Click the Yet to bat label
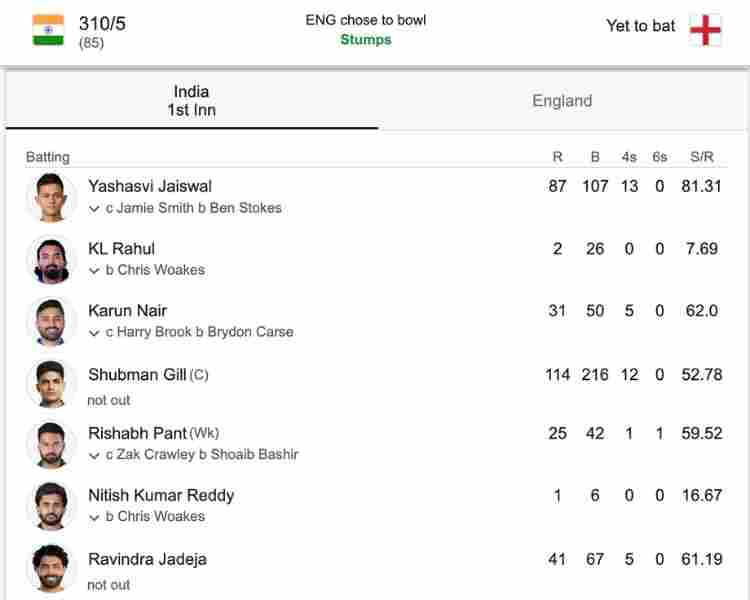This screenshot has width=750, height=600. click(640, 26)
